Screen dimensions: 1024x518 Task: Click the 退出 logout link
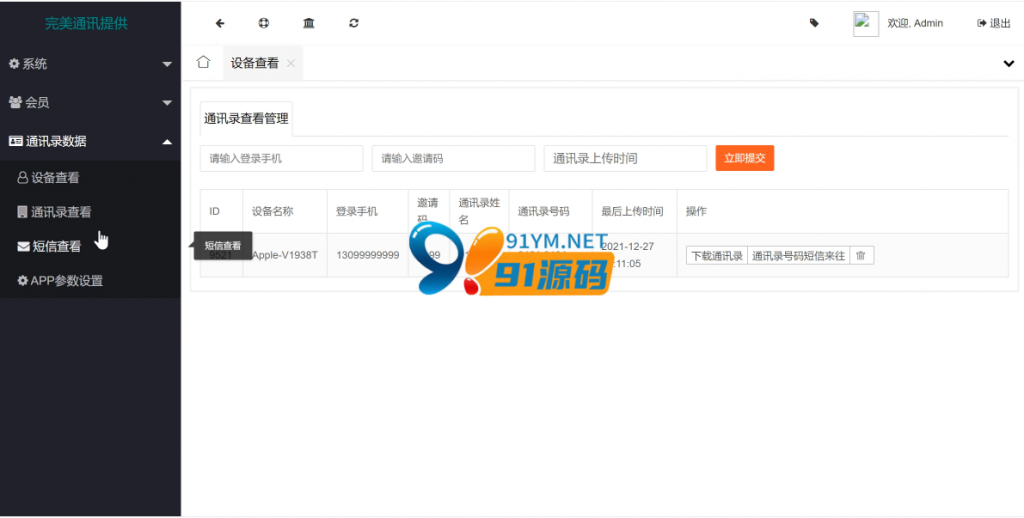(x=993, y=23)
